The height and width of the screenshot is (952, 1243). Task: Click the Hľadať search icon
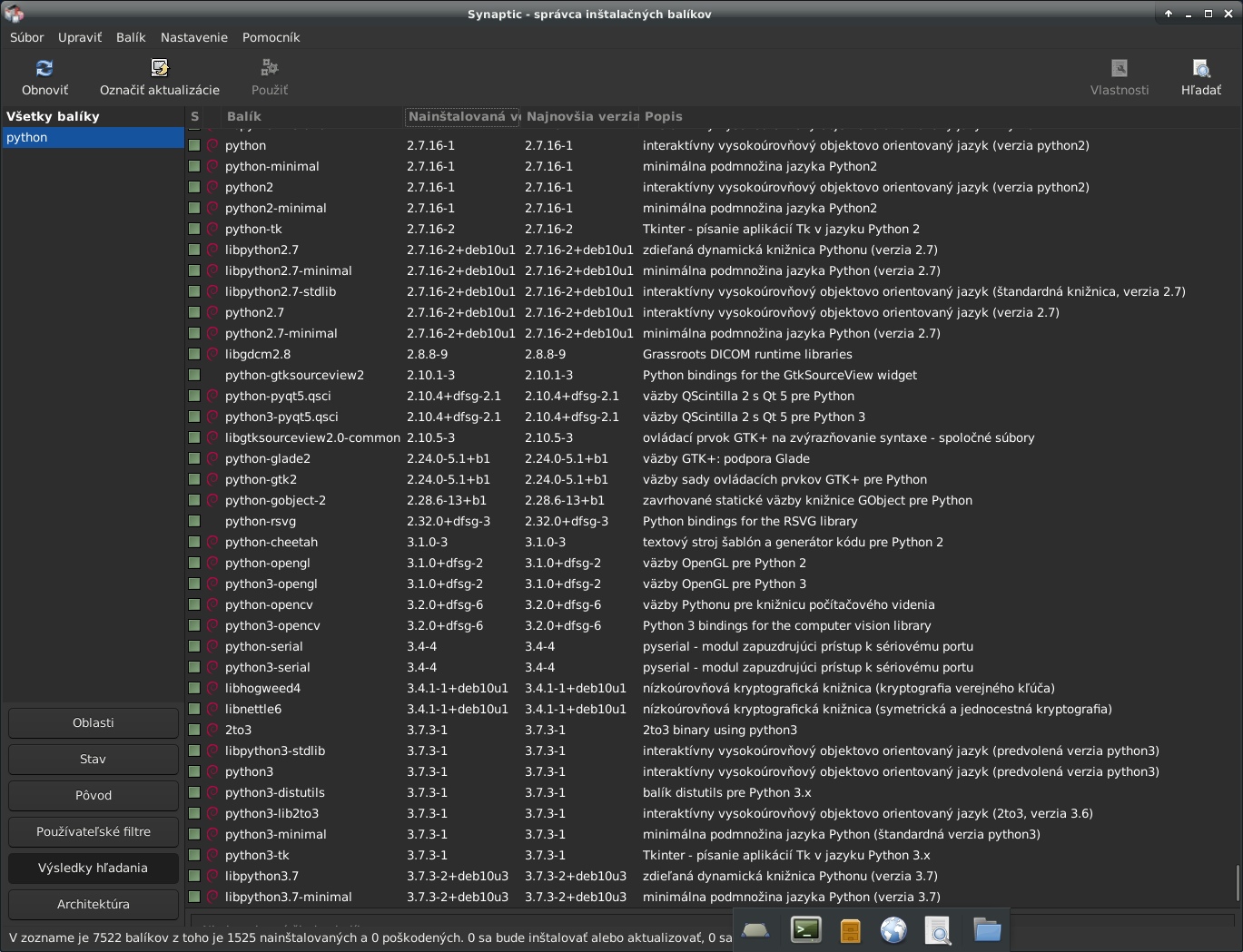[1201, 68]
